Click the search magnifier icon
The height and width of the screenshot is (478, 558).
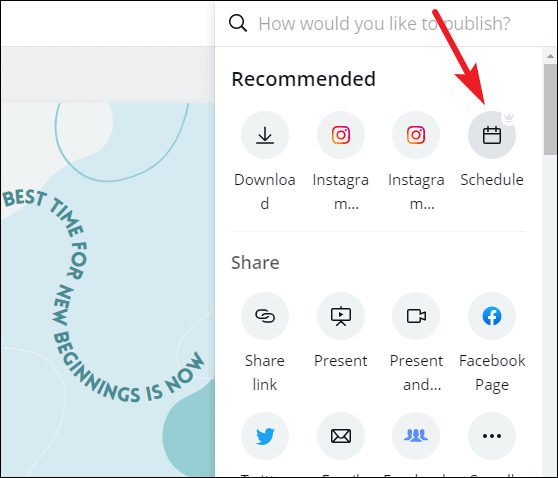click(x=238, y=23)
